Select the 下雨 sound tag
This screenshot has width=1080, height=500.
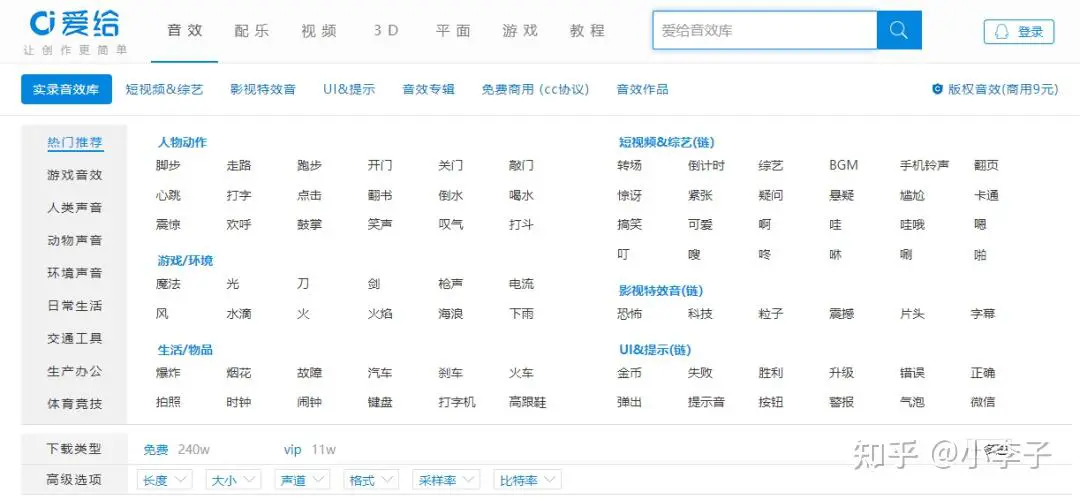point(521,313)
